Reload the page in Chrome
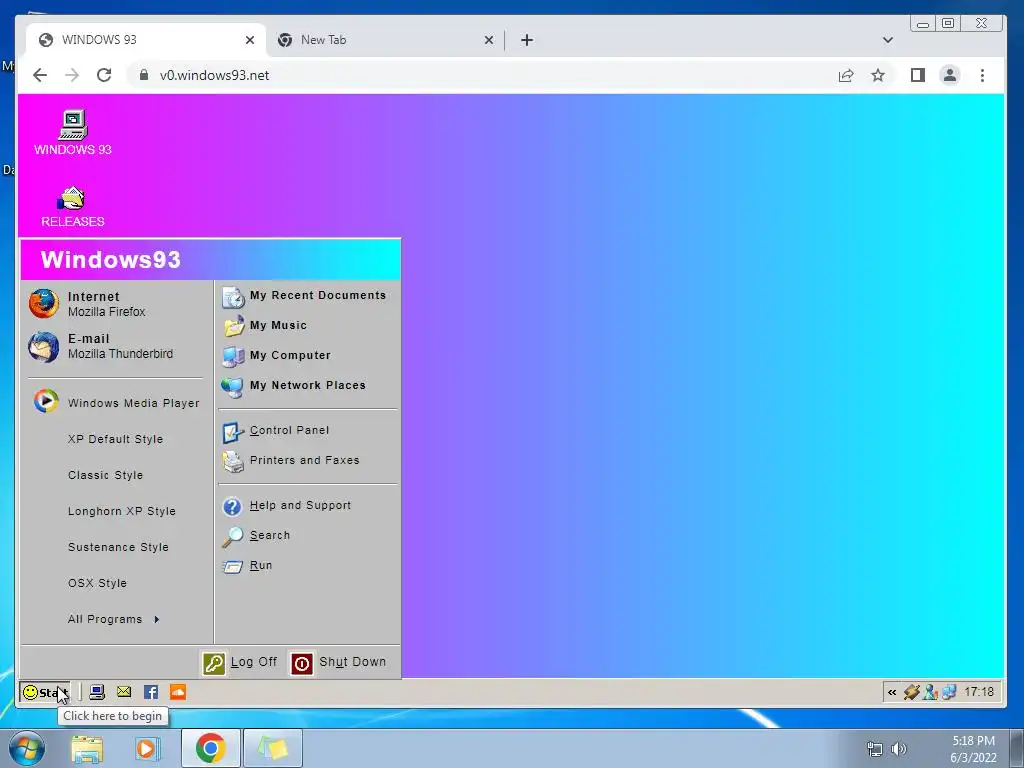Screen dimensions: 1024x768 104,75
